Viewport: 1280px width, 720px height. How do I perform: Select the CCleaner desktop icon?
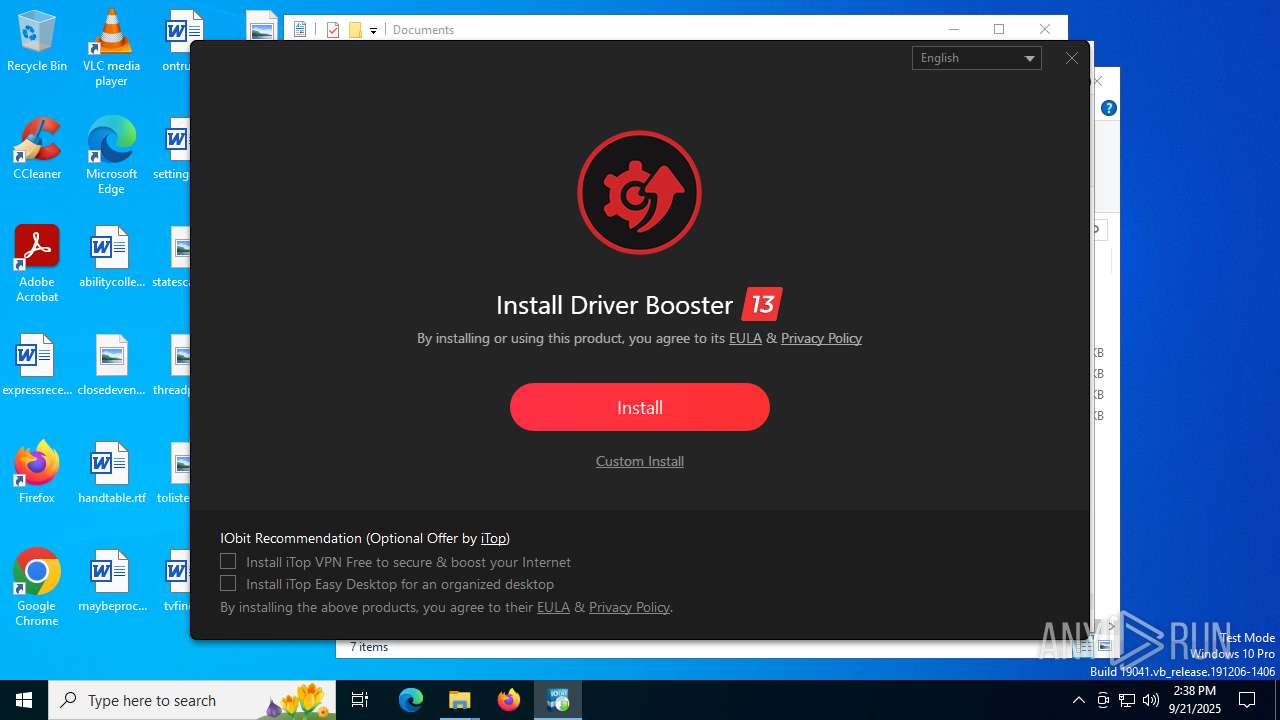click(x=37, y=150)
